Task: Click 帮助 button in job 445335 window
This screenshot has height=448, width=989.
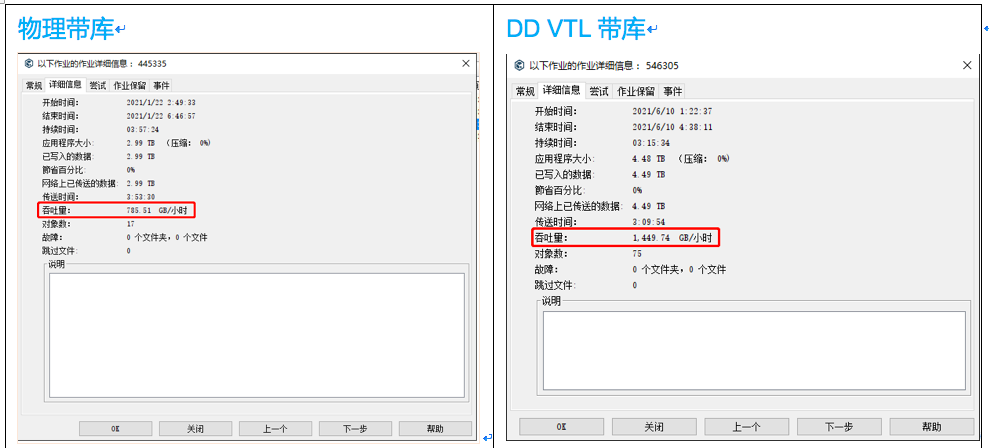Action: pos(435,428)
